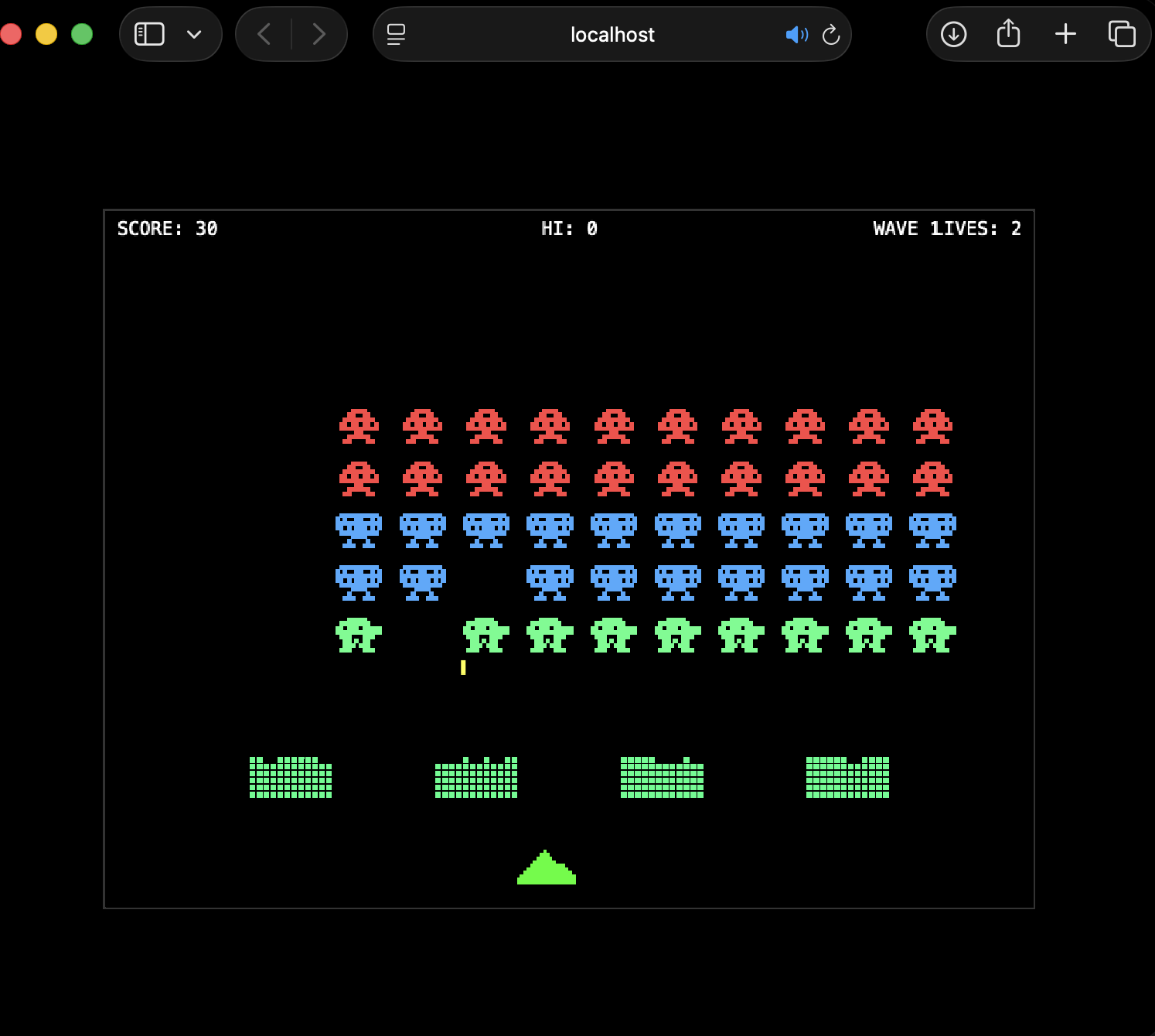Open a new tab with plus icon

(x=1065, y=34)
